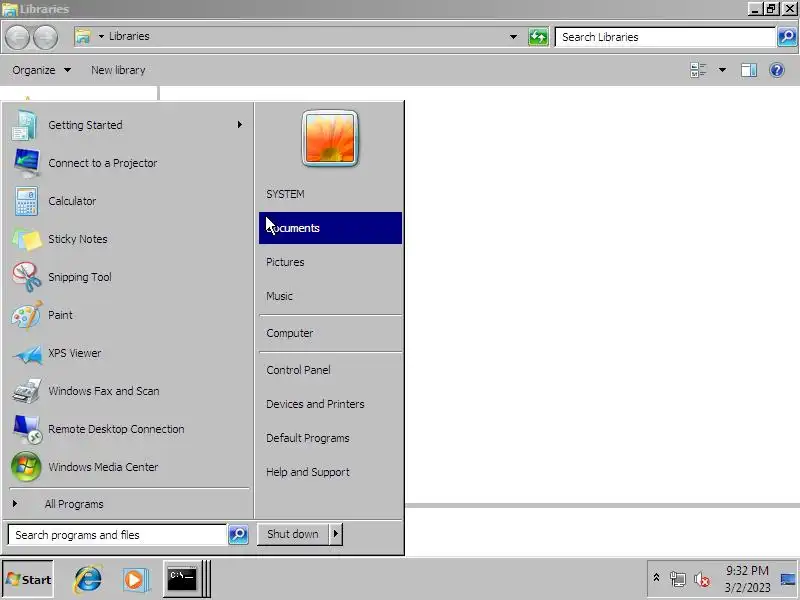Open Control Panel
The width and height of the screenshot is (800, 600).
(x=330, y=370)
